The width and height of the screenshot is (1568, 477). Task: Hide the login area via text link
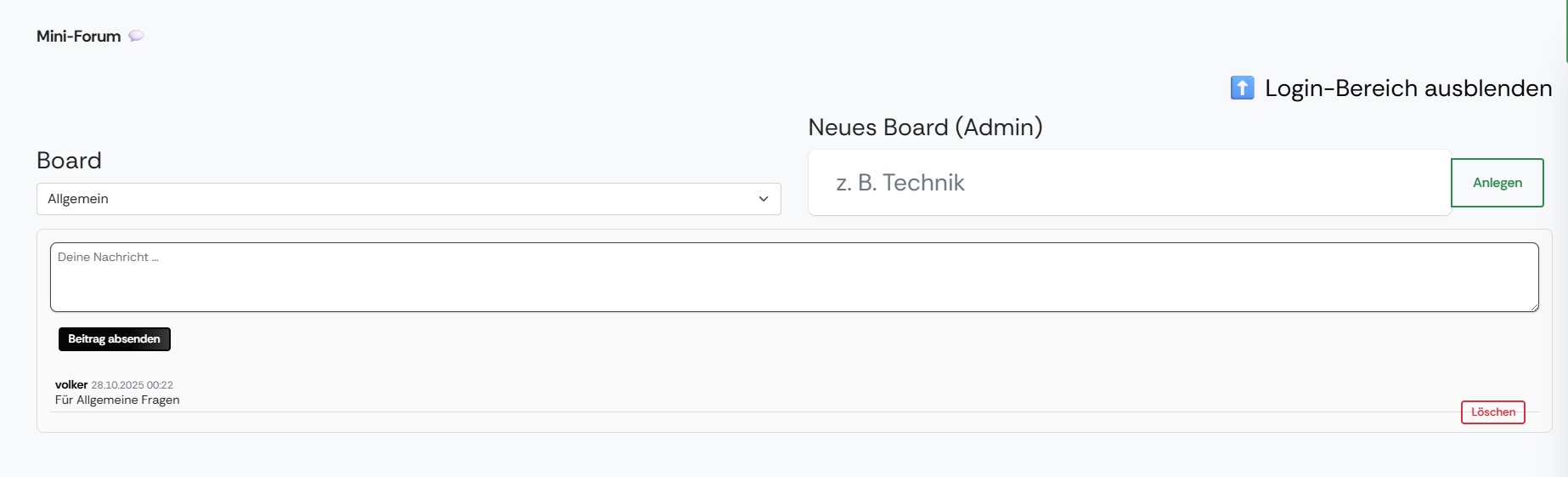(1407, 88)
